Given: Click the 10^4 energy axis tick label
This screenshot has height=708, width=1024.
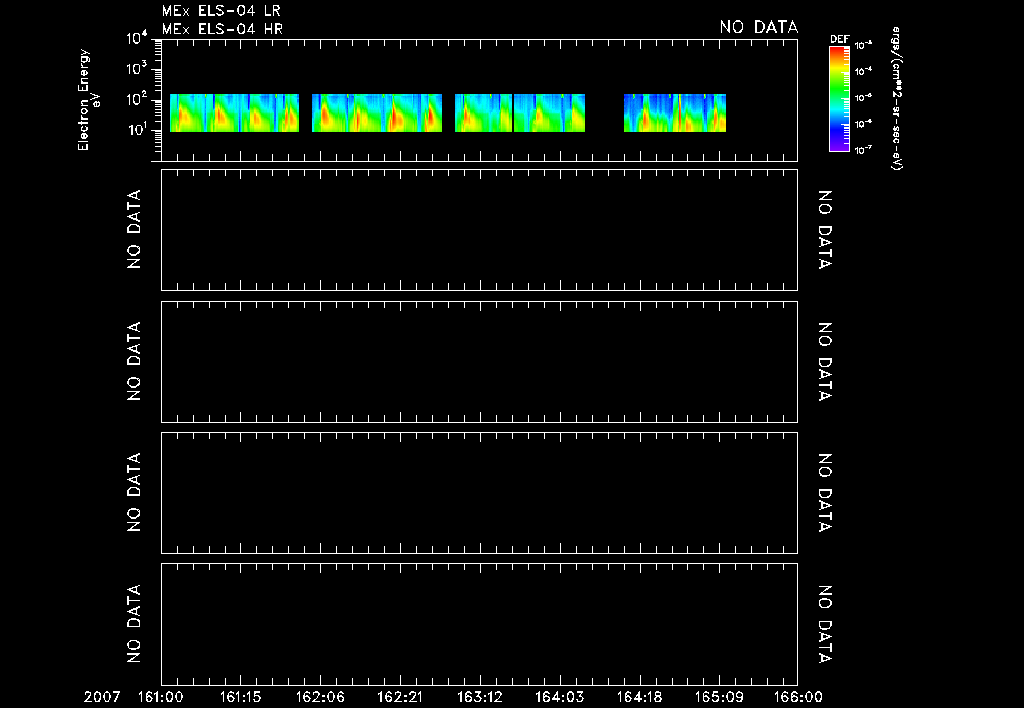Looking at the screenshot, I should pos(137,39).
